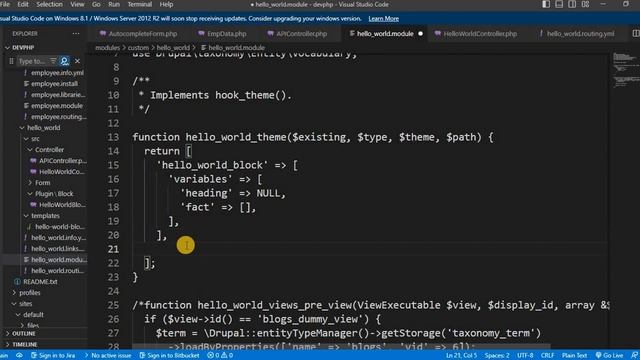
Task: Open hello_world.links file in the explorer
Action: tap(58, 249)
